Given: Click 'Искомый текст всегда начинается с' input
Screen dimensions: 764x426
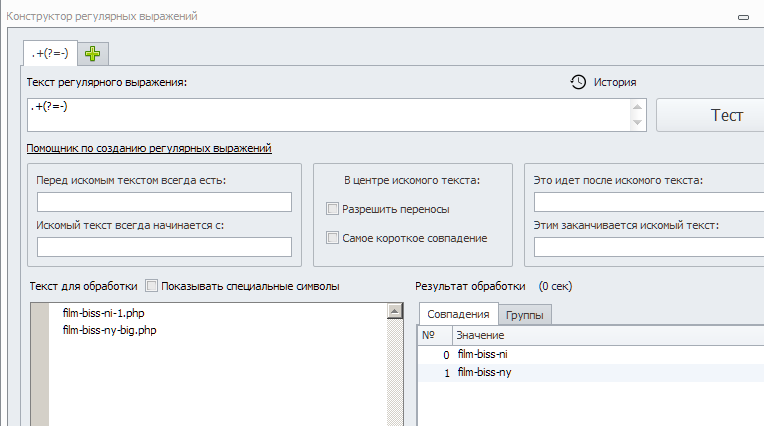Looking at the screenshot, I should click(164, 247).
